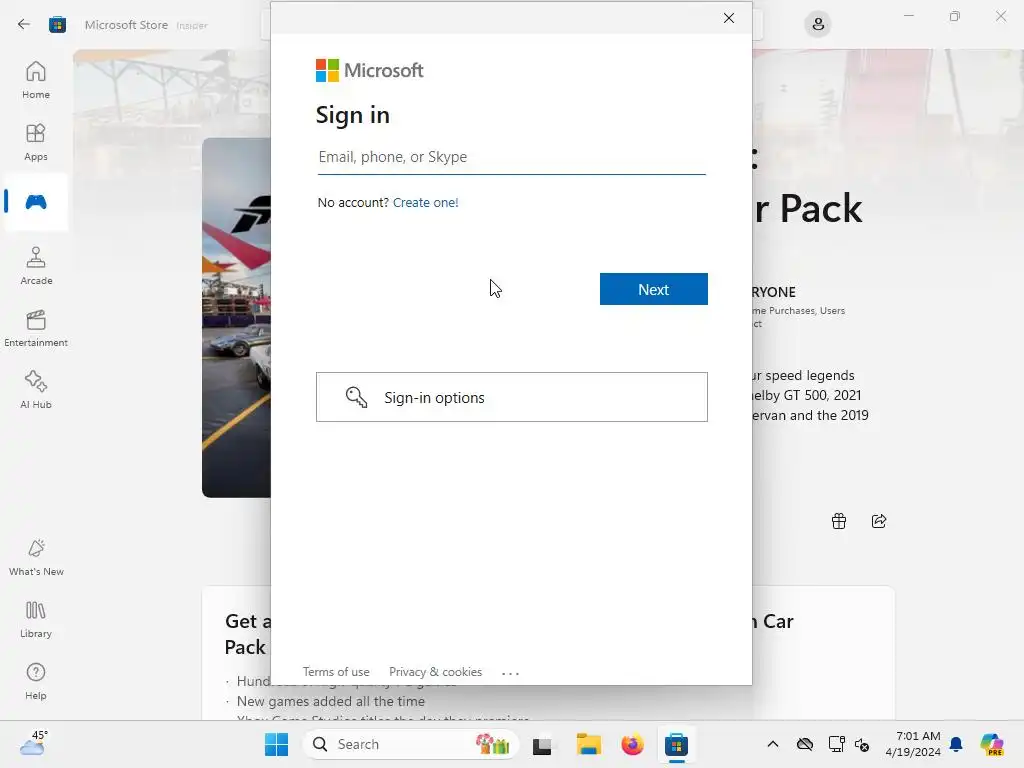
Task: Click the Microsoft Store logo icon
Action: 57,25
